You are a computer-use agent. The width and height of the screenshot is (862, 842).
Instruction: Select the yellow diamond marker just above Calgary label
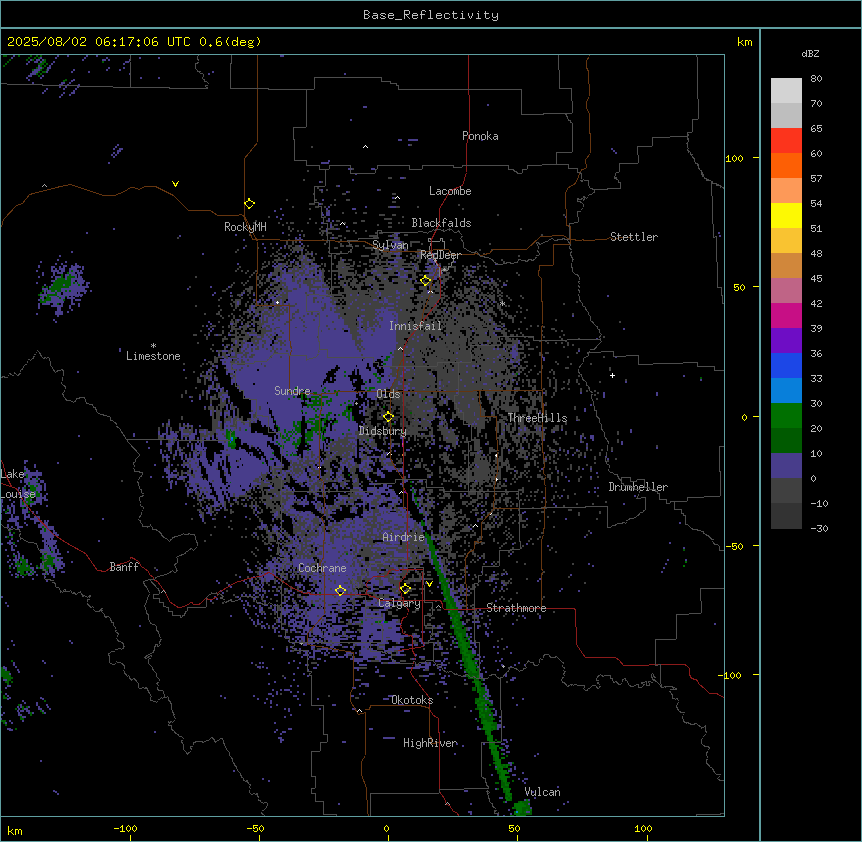pyautogui.click(x=405, y=589)
